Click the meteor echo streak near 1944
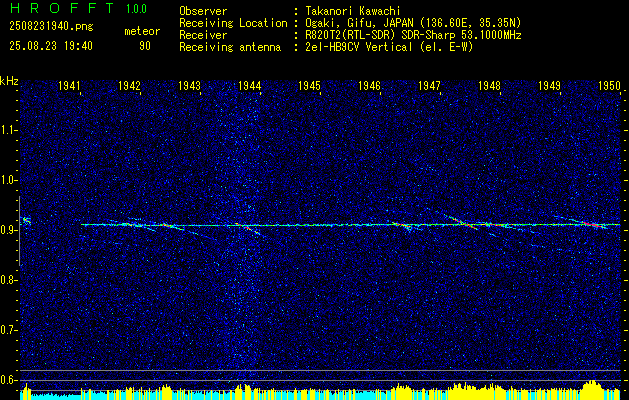Screen dimensions: 629x400 (250, 229)
